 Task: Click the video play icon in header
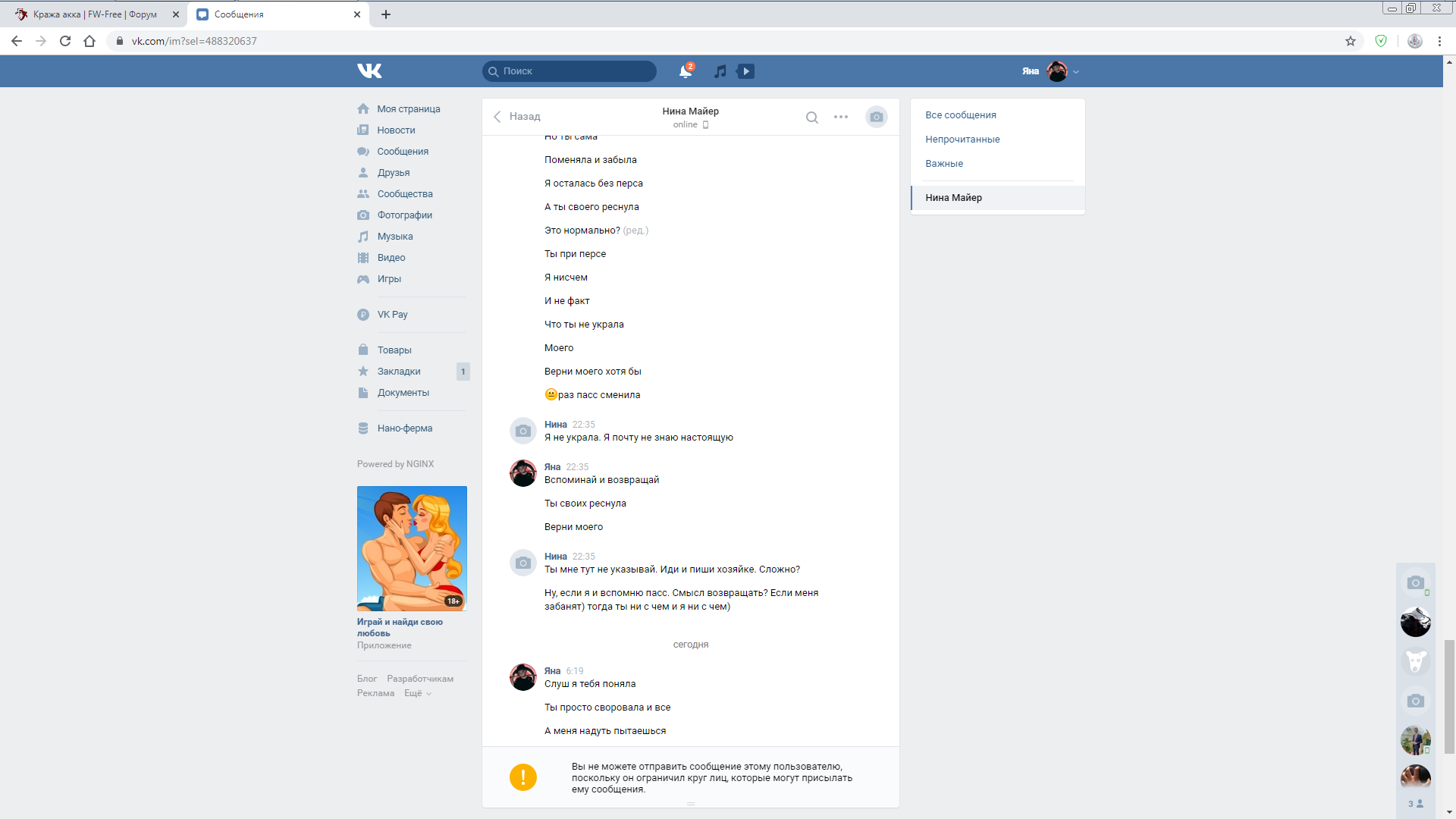pyautogui.click(x=746, y=71)
